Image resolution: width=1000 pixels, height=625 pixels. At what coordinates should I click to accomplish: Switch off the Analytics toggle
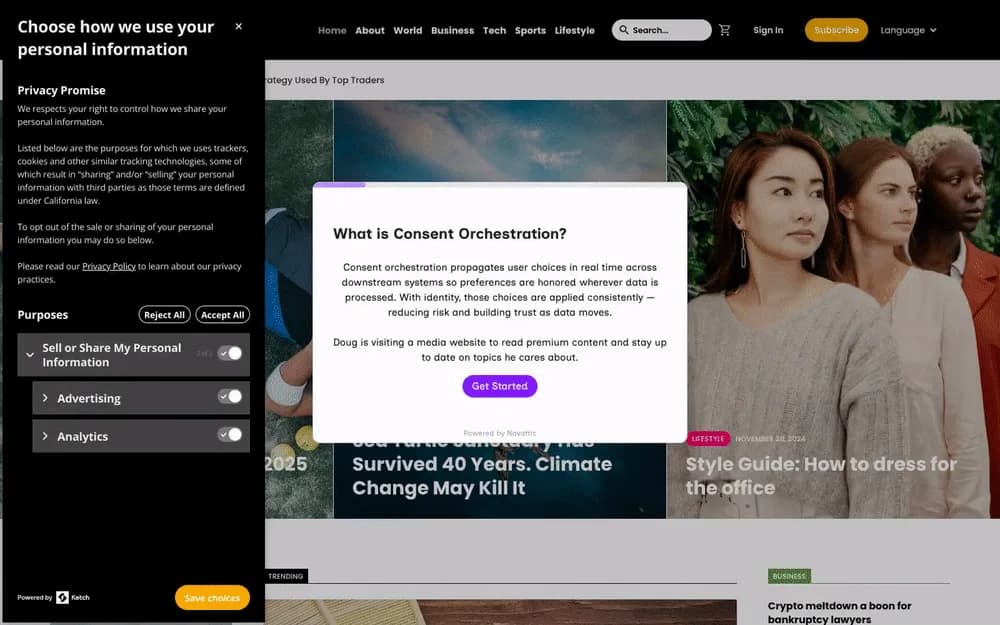230,435
